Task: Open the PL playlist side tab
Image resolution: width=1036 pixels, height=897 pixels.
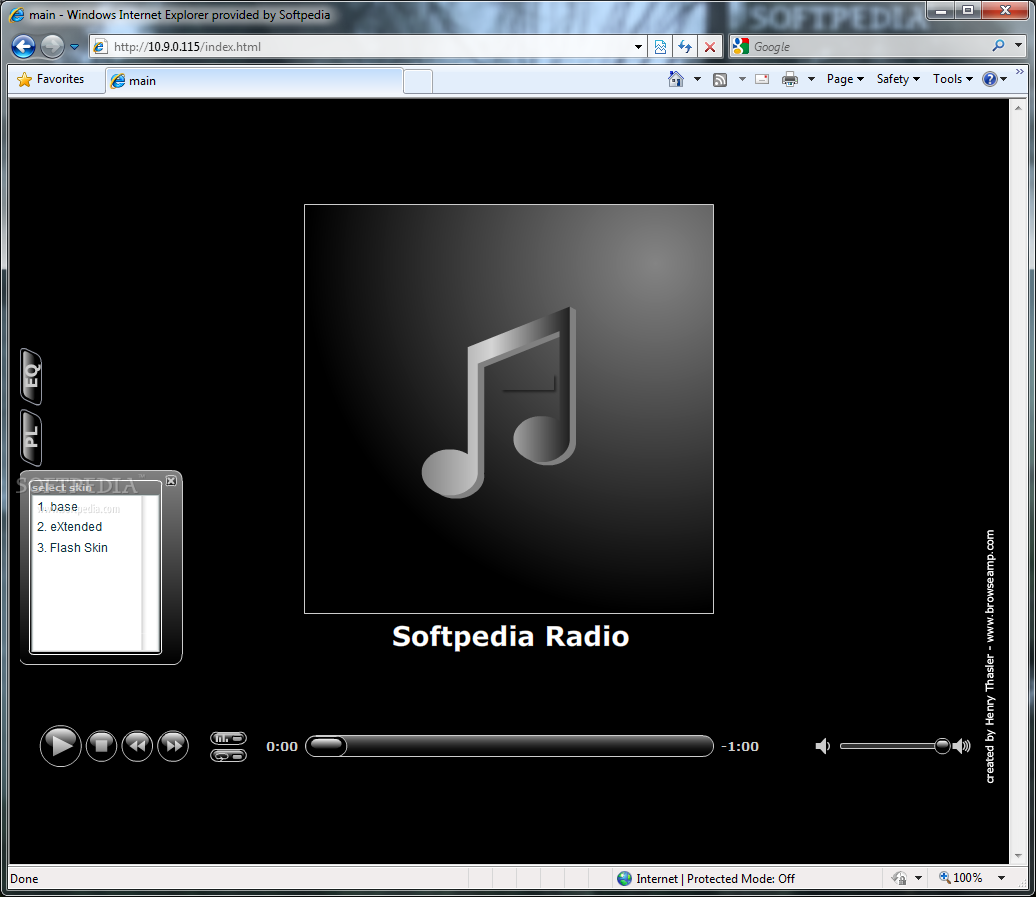Action: (x=31, y=437)
